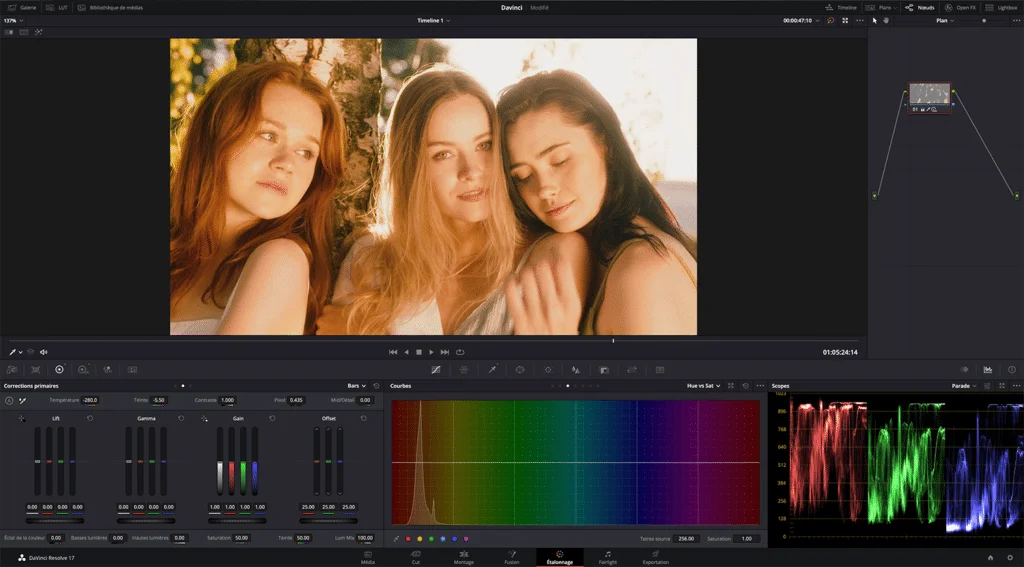Toggle the Lightbox view
The height and width of the screenshot is (567, 1024).
[x=1001, y=8]
